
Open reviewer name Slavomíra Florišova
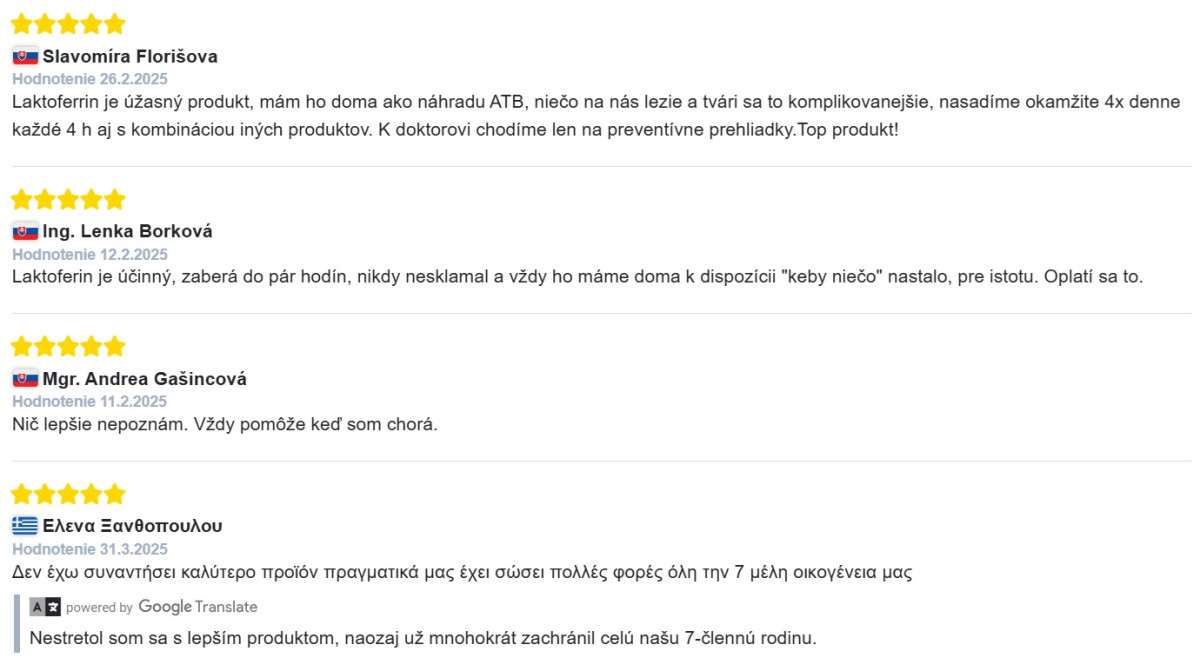130,57
